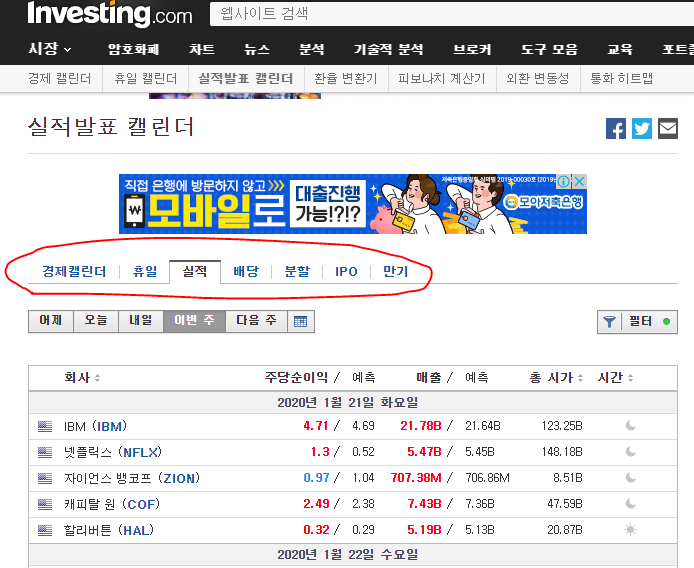694x568 pixels.
Task: Open the 암호화폐 menu
Action: [x=134, y=49]
